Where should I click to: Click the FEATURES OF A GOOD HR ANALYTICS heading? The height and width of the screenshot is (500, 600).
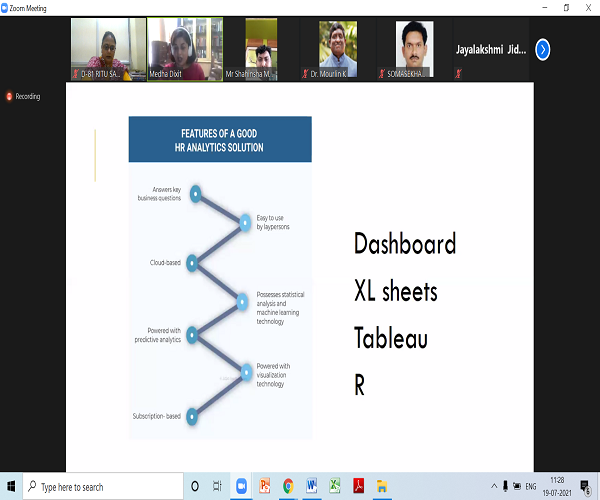[x=219, y=140]
